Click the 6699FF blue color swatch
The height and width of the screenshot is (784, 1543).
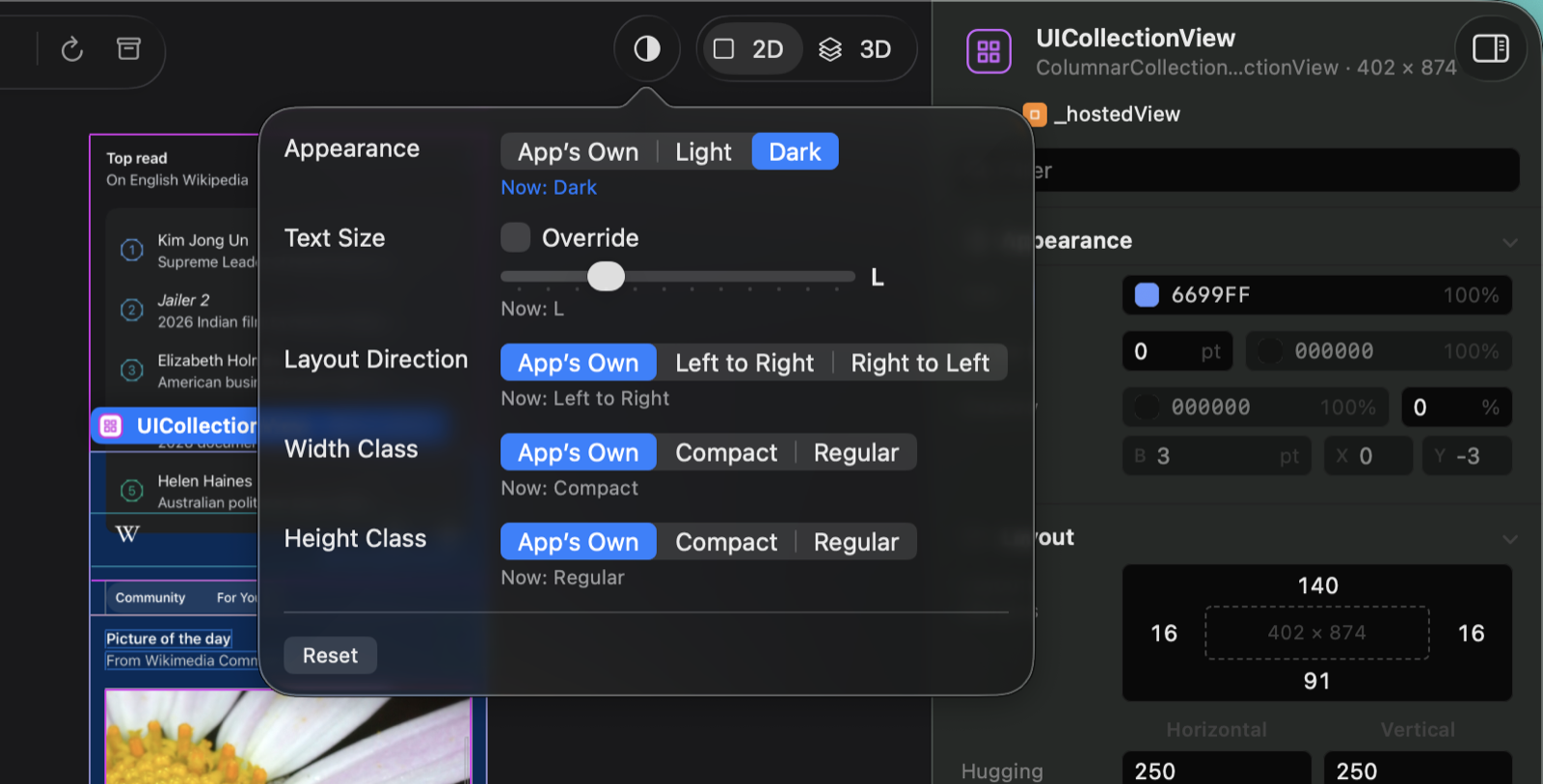pyautogui.click(x=1147, y=295)
